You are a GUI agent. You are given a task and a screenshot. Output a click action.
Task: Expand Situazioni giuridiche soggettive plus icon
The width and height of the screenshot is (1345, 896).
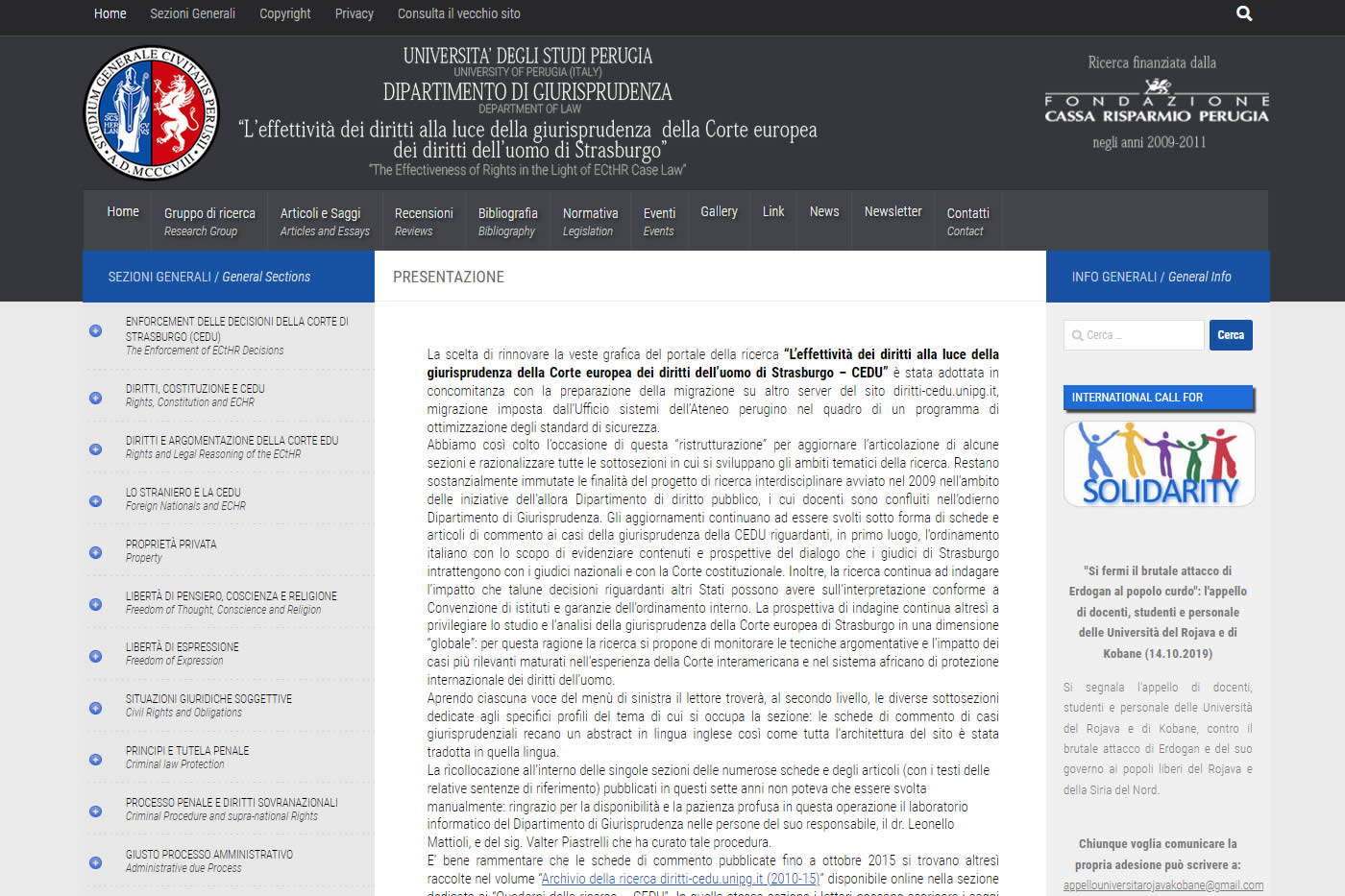tap(95, 708)
